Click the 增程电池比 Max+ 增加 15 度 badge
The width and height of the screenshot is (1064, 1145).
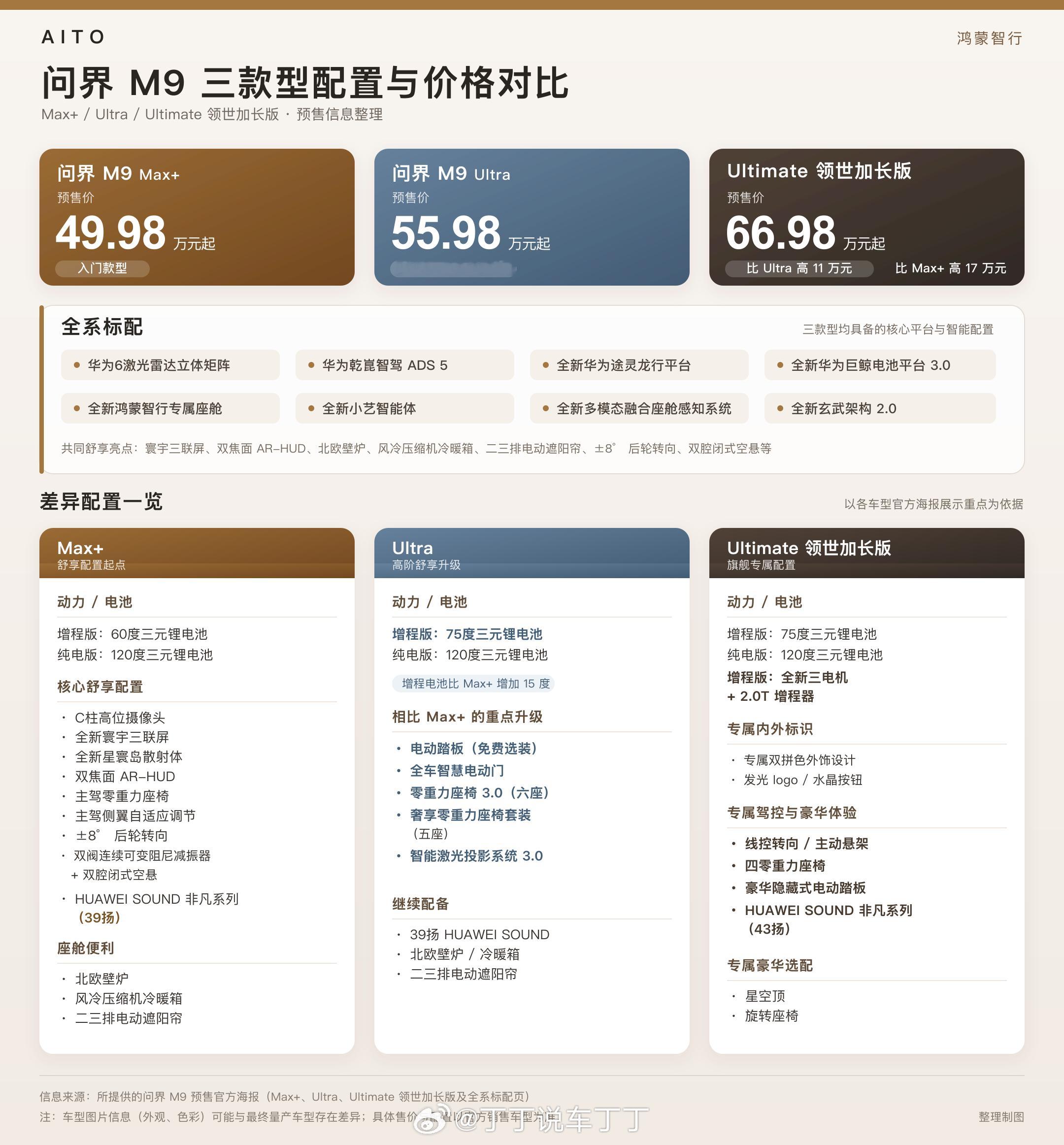[x=473, y=684]
